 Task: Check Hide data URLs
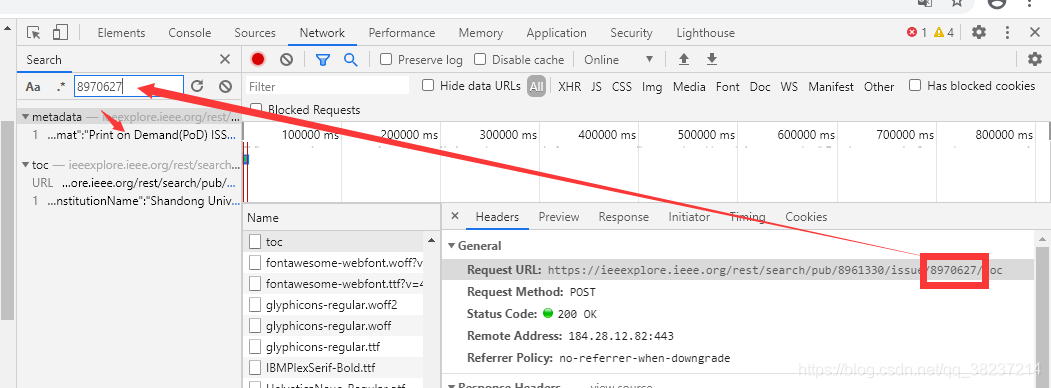(428, 85)
